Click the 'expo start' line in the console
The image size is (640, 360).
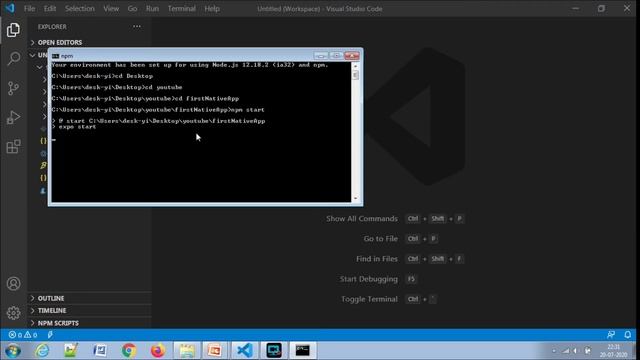click(x=74, y=127)
